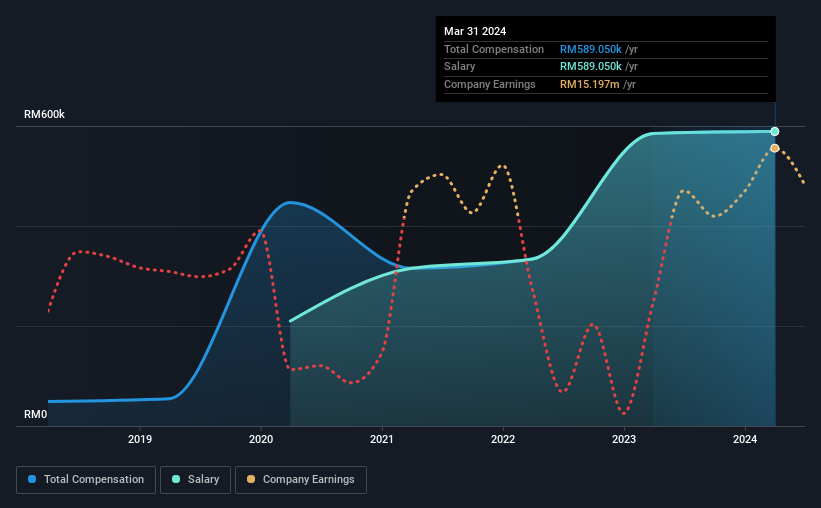Click the 2019 x-axis label
This screenshot has width=821, height=508.
(140, 439)
